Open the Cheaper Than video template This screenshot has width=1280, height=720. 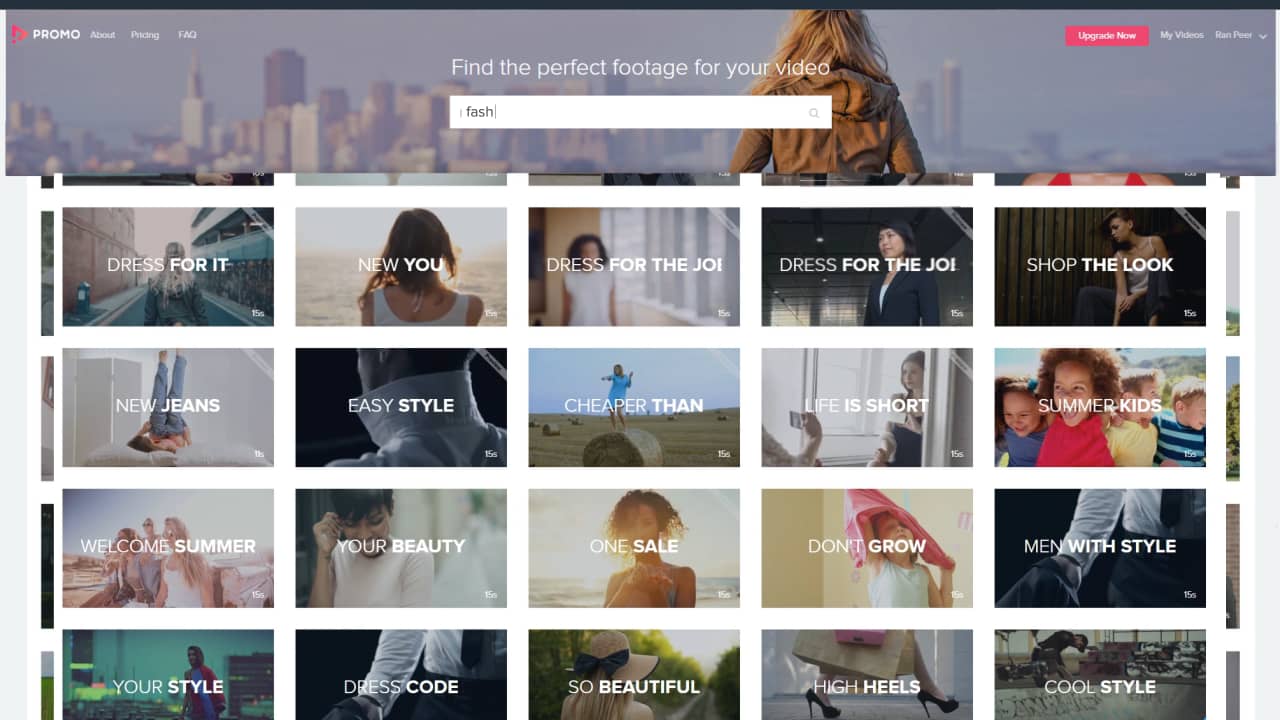[x=634, y=408]
